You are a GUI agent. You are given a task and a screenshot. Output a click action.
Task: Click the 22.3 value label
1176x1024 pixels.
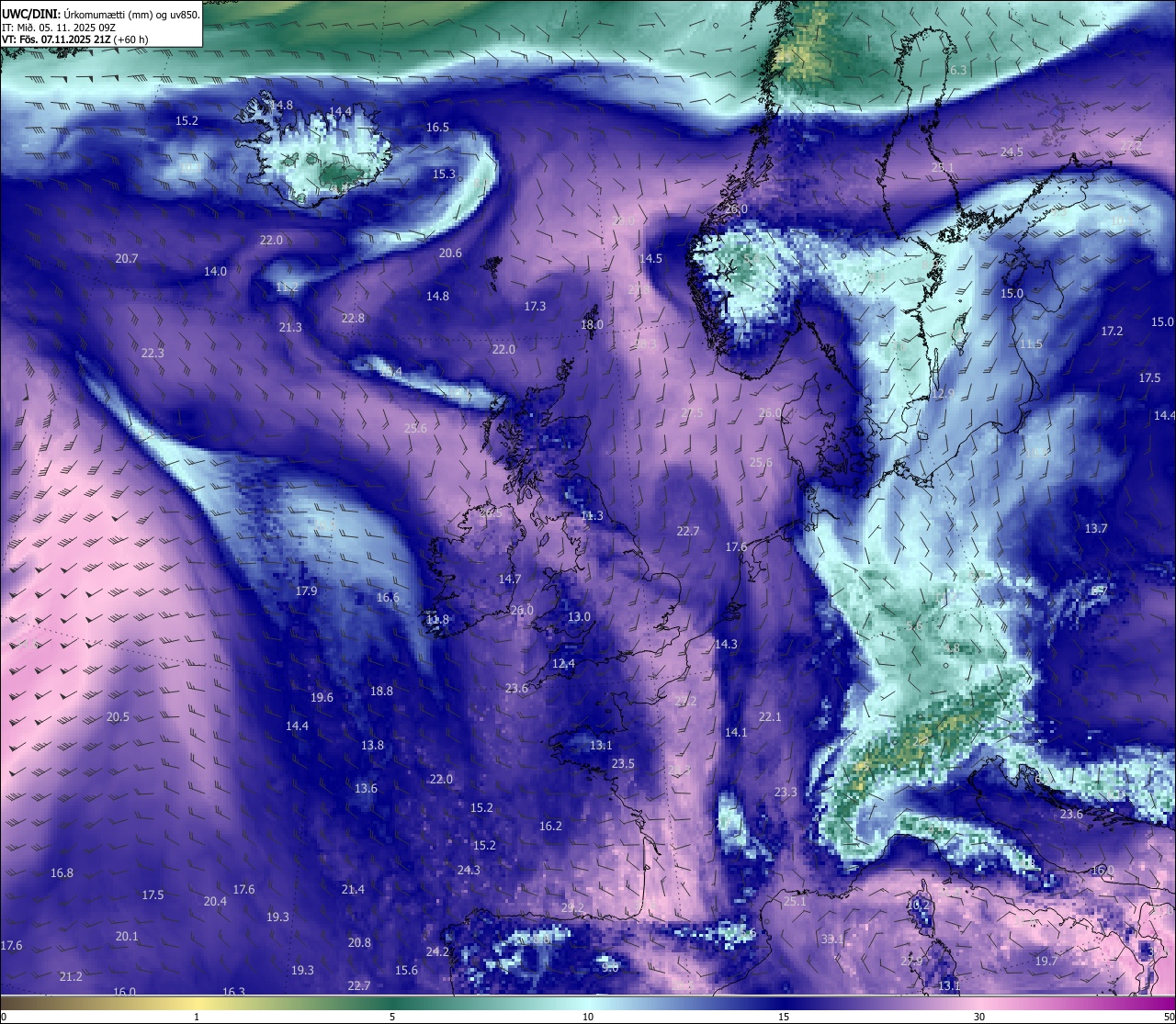153,354
